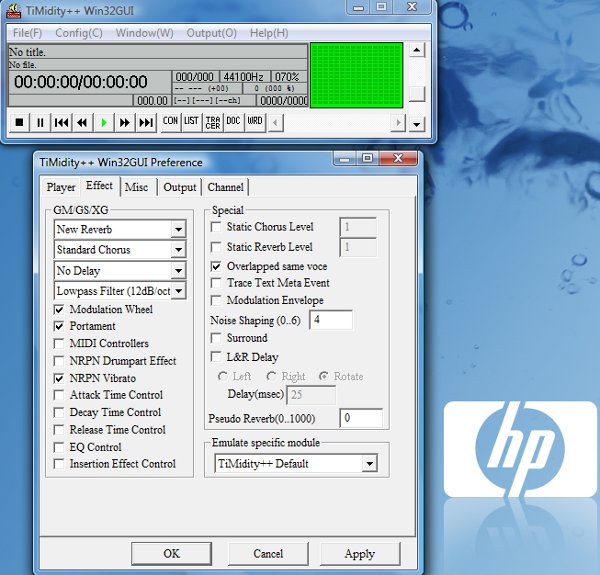Enable EQ Control checkbox
This screenshot has width=600, height=575.
59,447
